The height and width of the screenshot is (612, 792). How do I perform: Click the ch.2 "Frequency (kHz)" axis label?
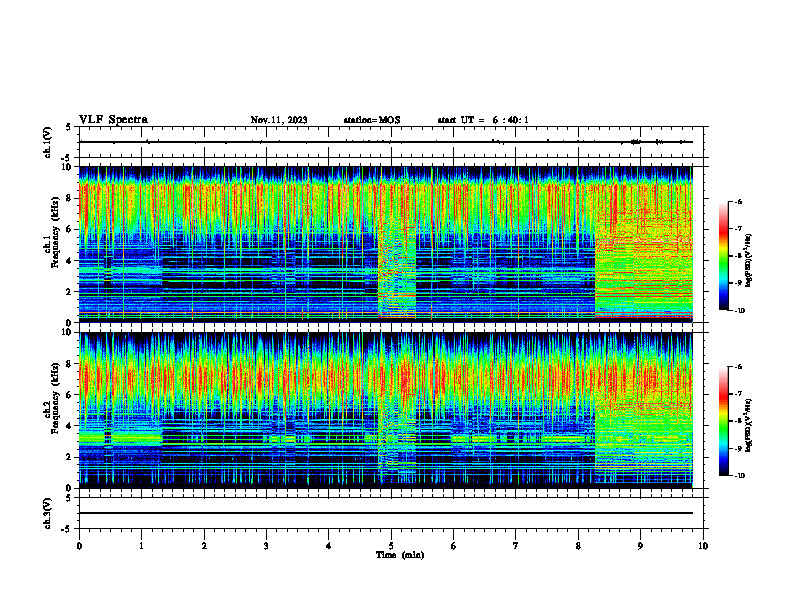pyautogui.click(x=54, y=398)
